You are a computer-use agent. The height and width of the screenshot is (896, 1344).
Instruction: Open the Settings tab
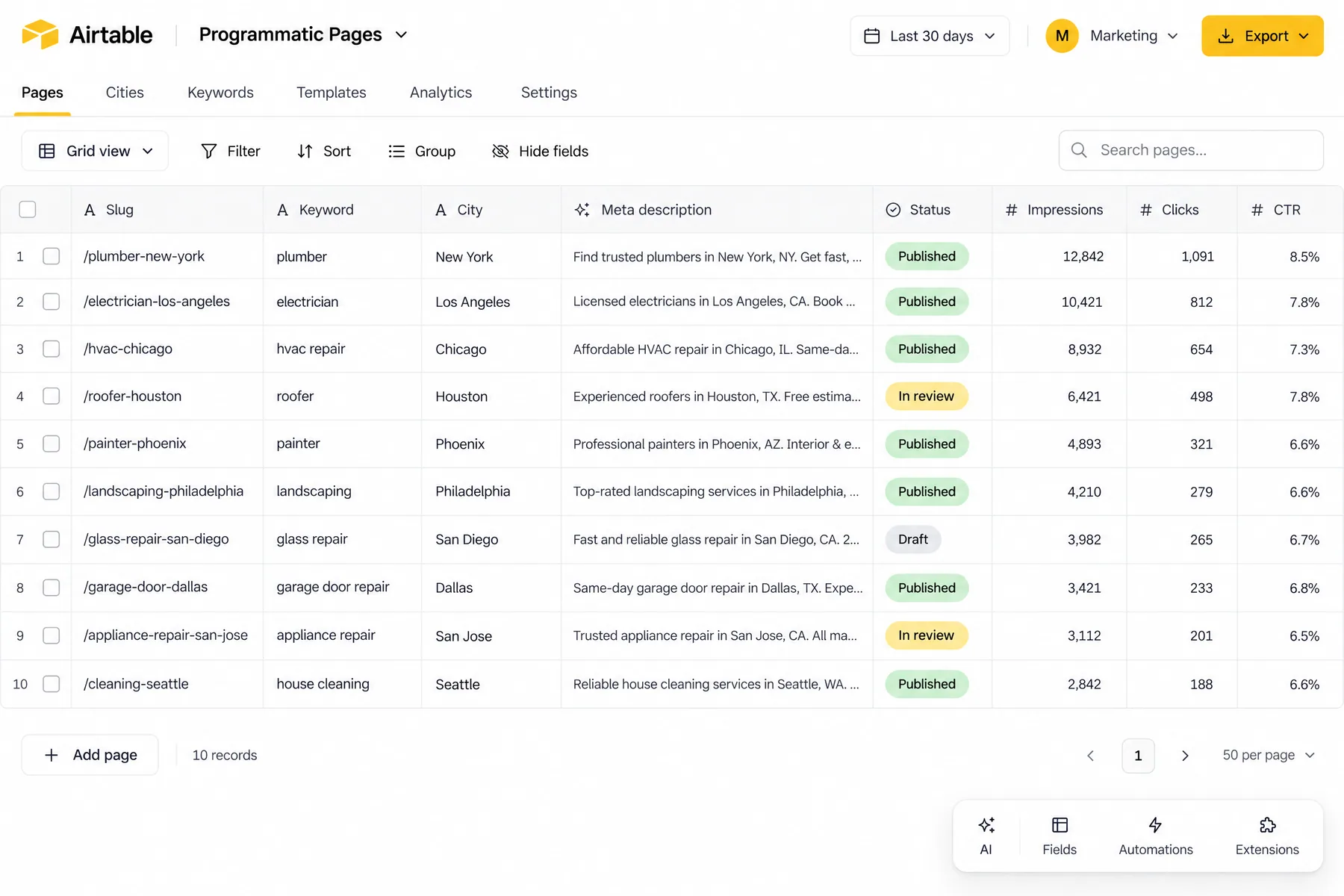point(549,93)
